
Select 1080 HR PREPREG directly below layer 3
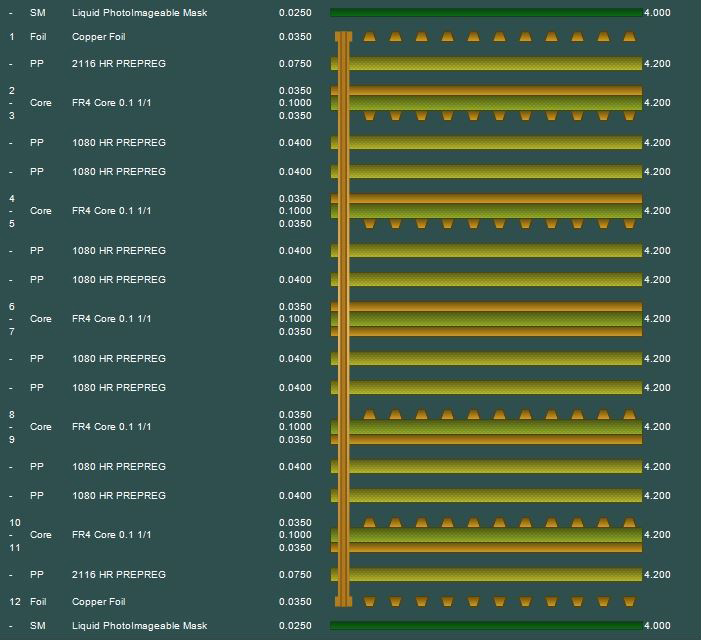(119, 143)
